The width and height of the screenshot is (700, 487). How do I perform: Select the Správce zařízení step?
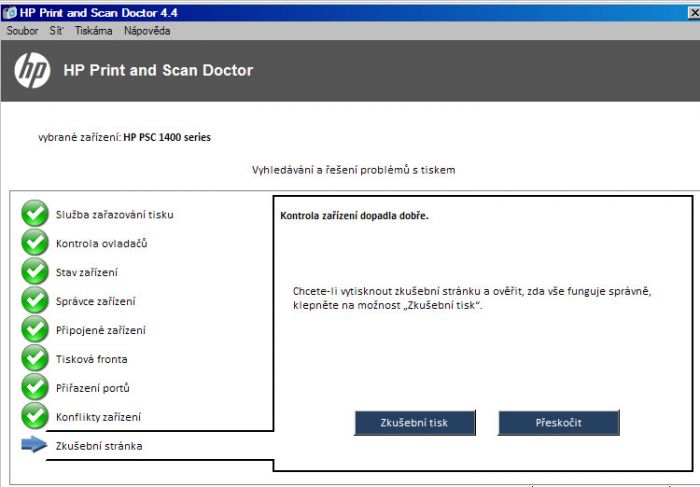coord(96,302)
